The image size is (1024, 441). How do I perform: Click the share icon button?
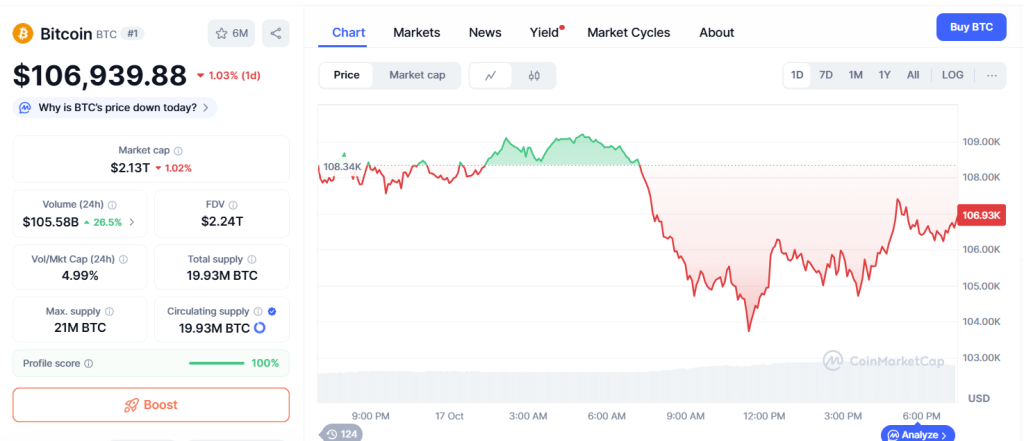[x=276, y=33]
